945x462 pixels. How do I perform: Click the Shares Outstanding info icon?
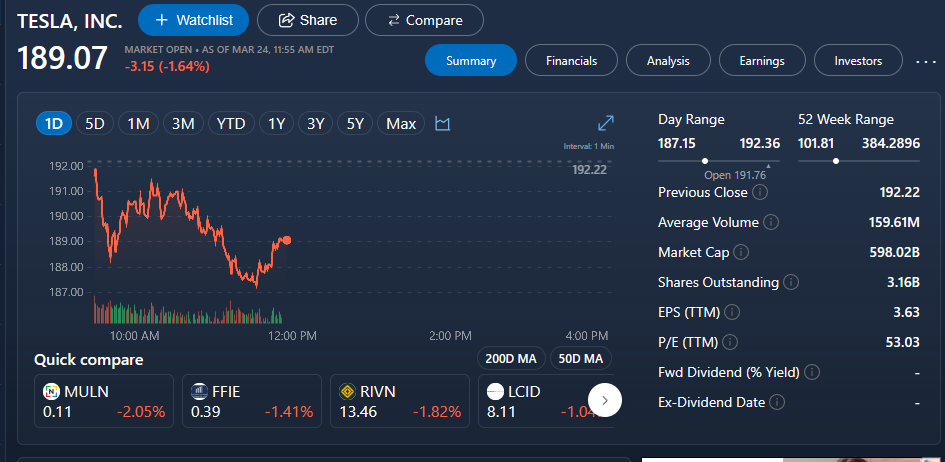[791, 282]
